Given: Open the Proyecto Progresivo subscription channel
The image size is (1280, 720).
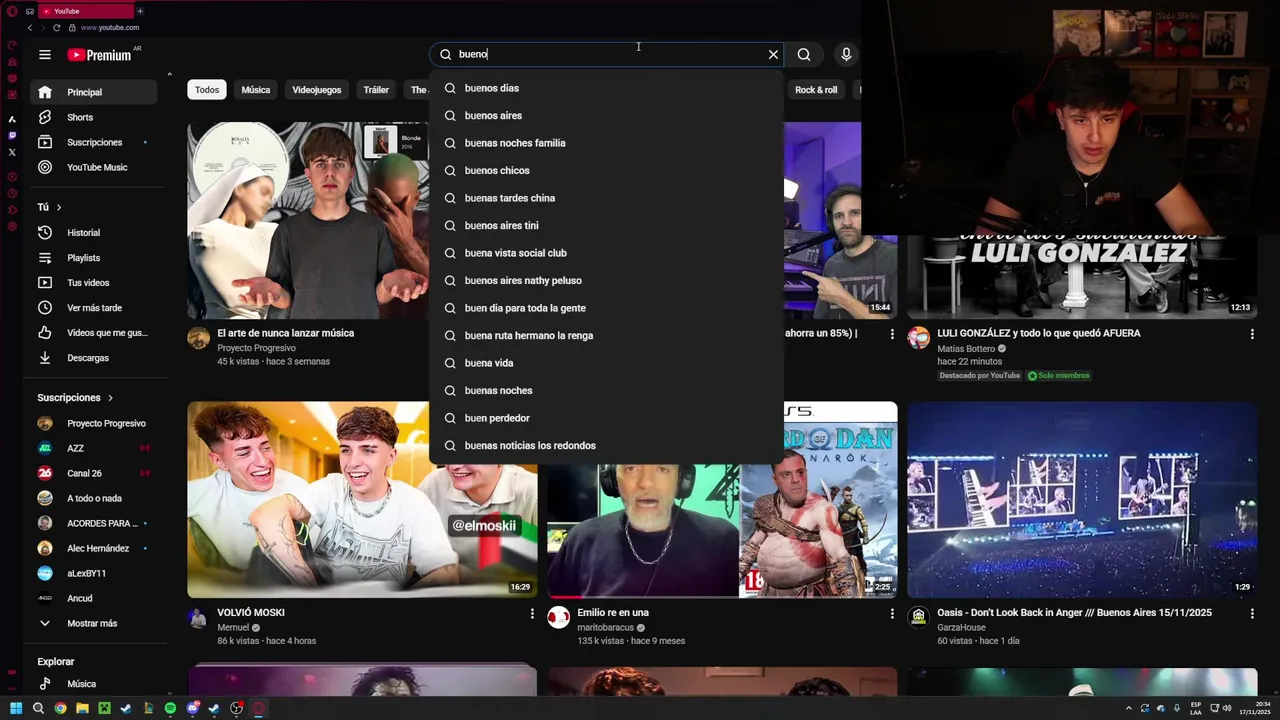Looking at the screenshot, I should (94, 423).
